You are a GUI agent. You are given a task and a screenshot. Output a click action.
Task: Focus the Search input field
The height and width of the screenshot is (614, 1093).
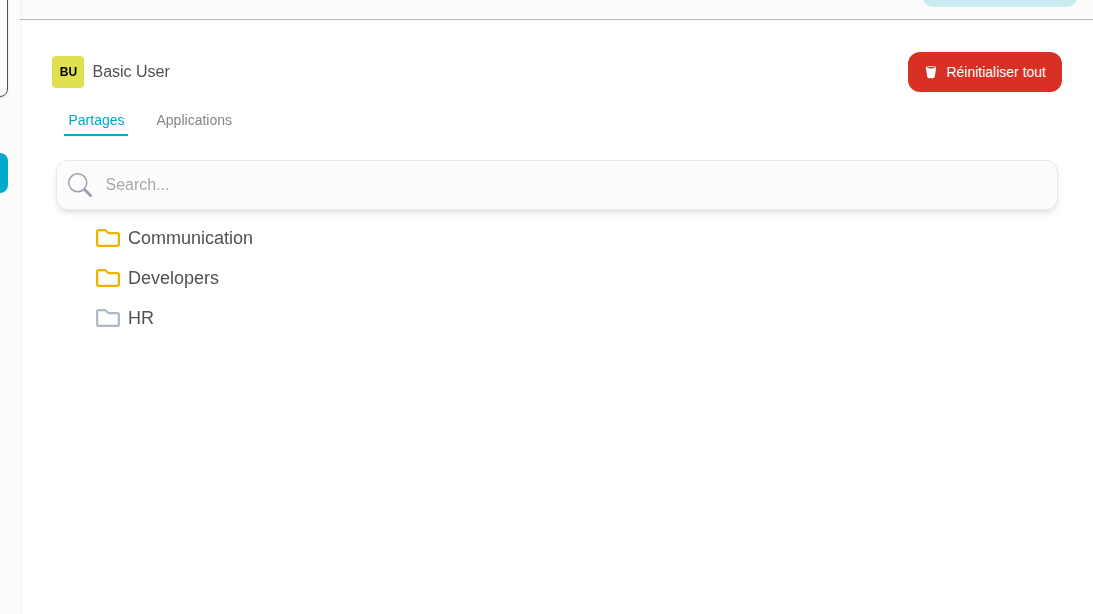pos(570,185)
